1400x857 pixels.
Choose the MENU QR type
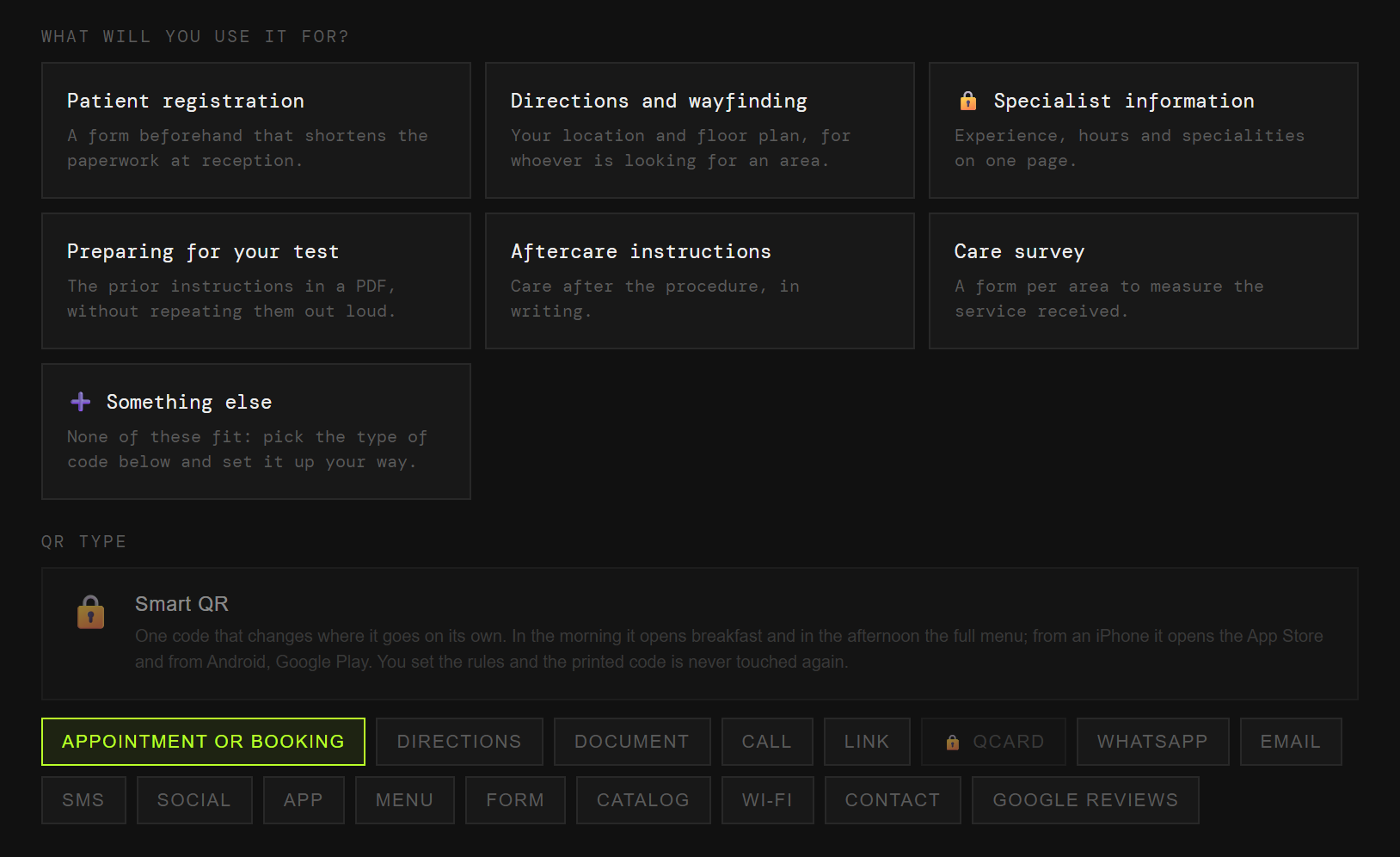pyautogui.click(x=404, y=800)
